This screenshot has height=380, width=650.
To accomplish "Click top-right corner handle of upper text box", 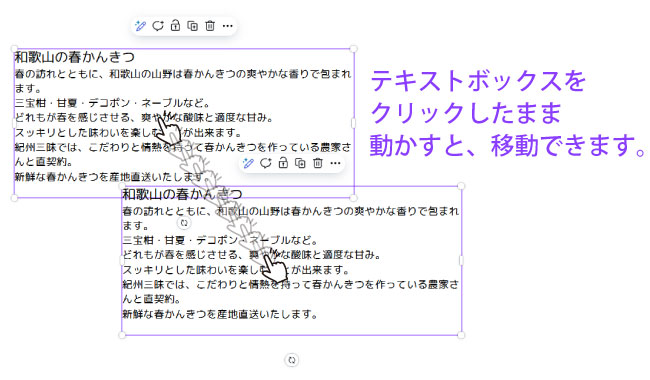I will click(353, 49).
